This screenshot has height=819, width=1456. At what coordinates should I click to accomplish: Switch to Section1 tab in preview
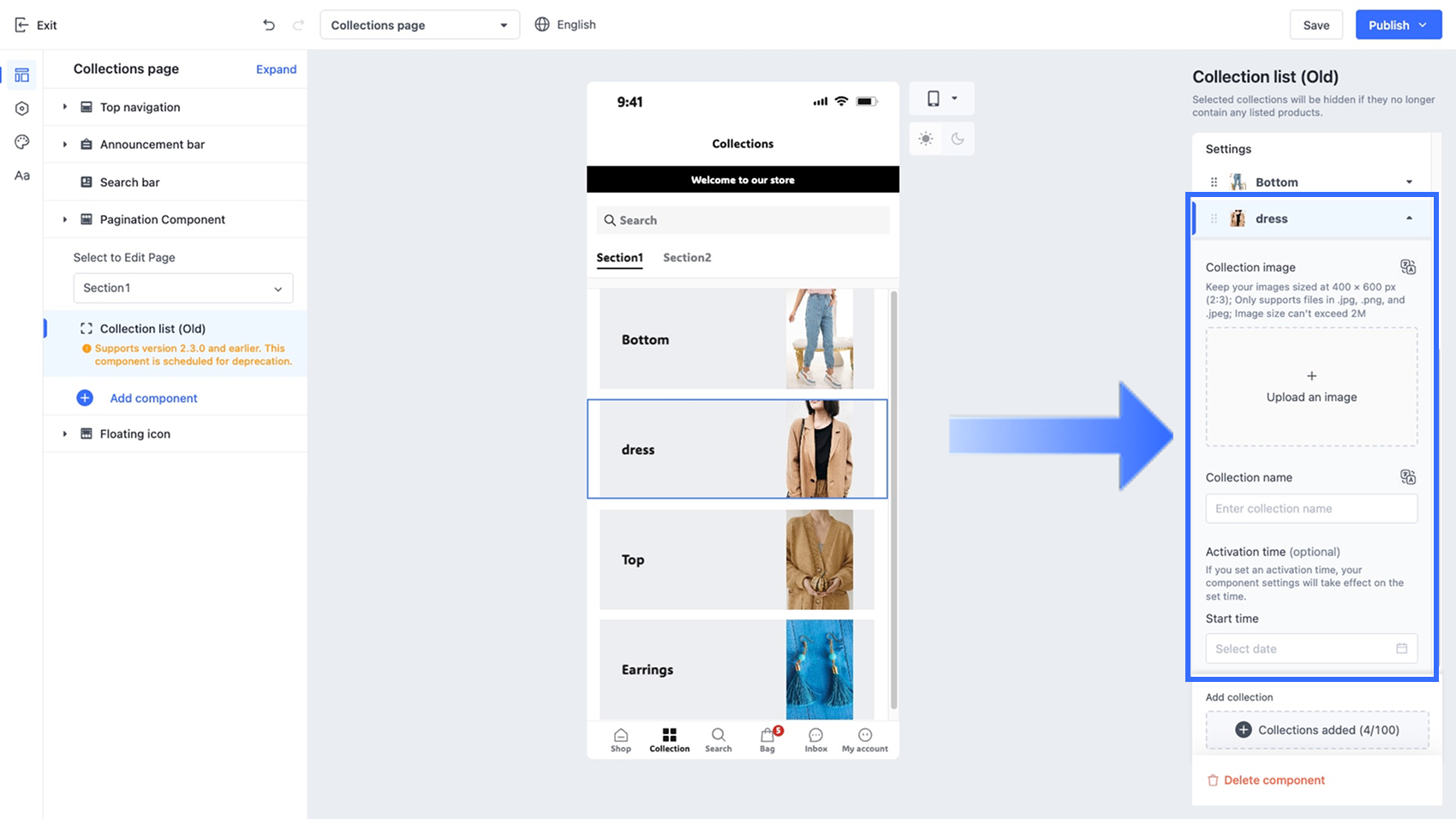tap(619, 258)
